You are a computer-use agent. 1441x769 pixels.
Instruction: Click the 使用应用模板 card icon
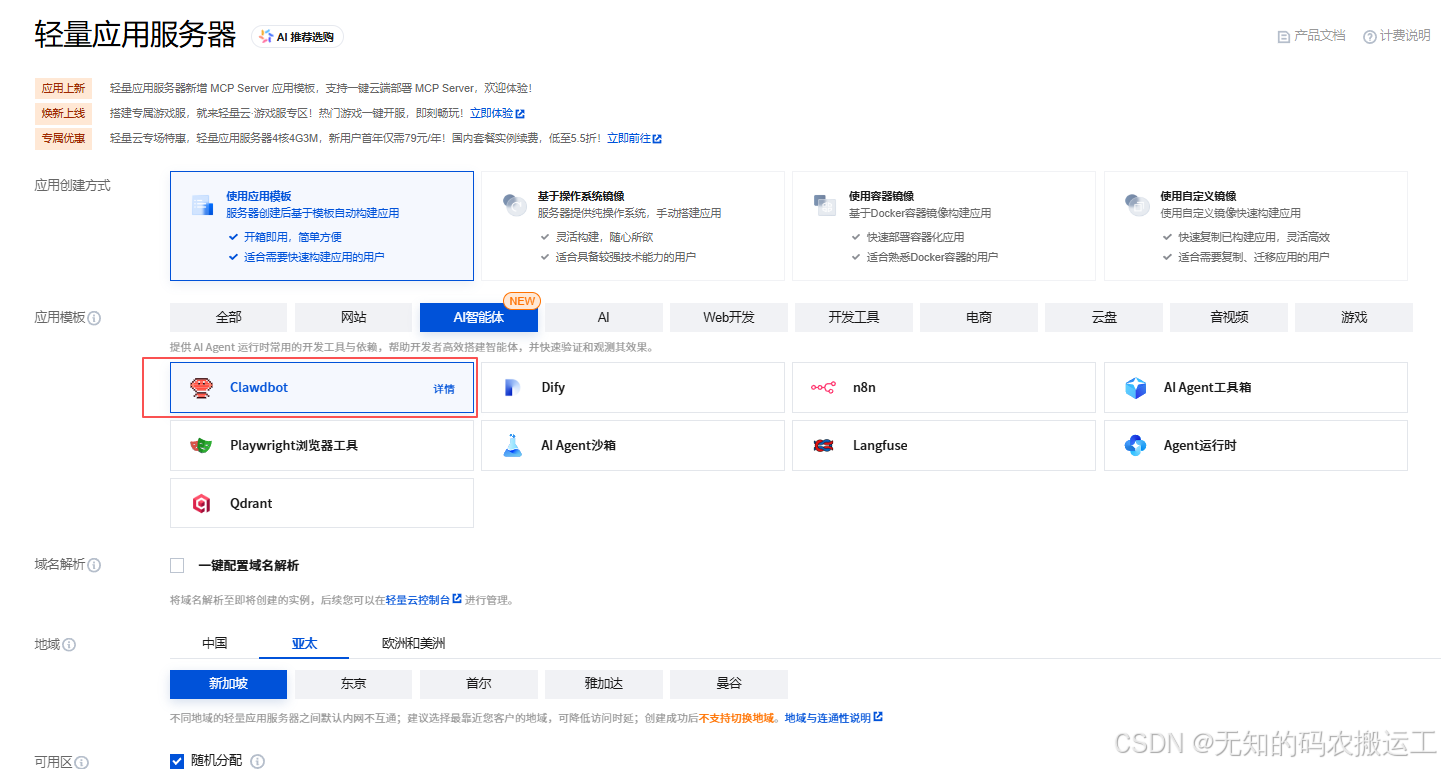tap(203, 206)
